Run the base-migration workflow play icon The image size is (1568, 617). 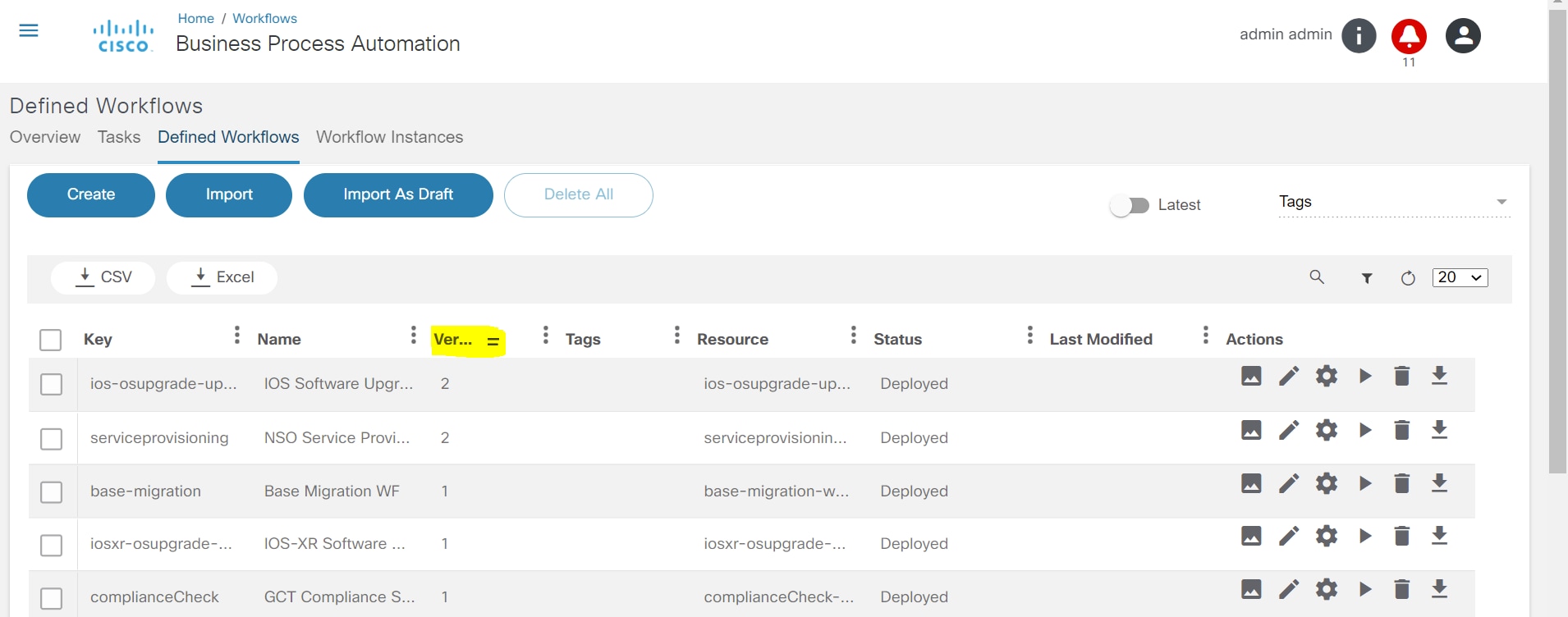[x=1365, y=483]
